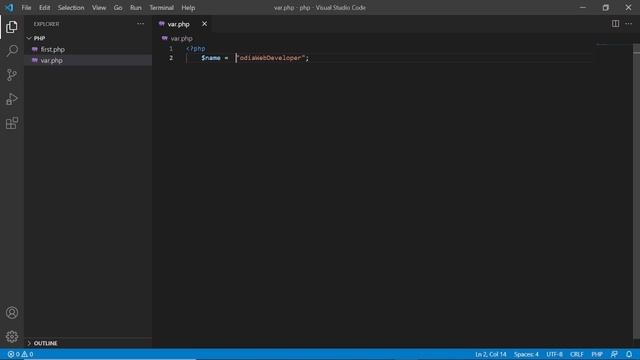Open the Edit menu
Viewport: 640px width, 360px height.
point(44,8)
